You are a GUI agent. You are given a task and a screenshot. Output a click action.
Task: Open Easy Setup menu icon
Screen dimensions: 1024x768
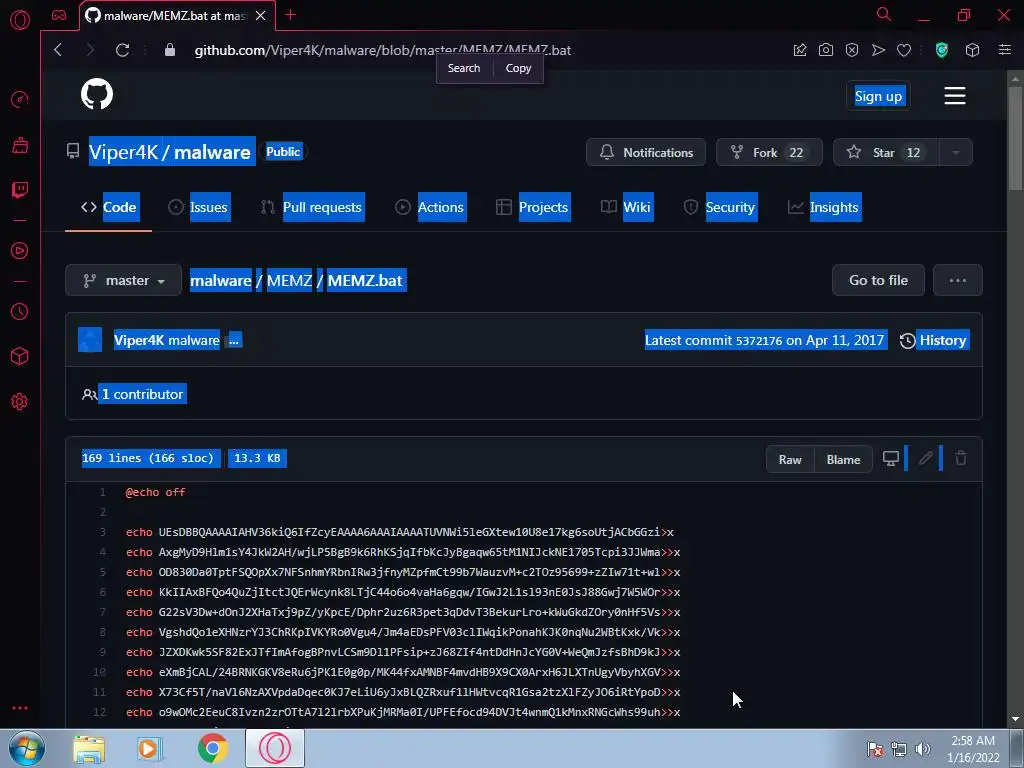[x=1004, y=50]
